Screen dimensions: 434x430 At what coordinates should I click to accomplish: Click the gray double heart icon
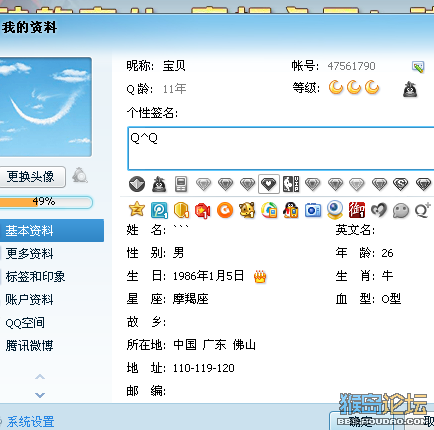(379, 210)
